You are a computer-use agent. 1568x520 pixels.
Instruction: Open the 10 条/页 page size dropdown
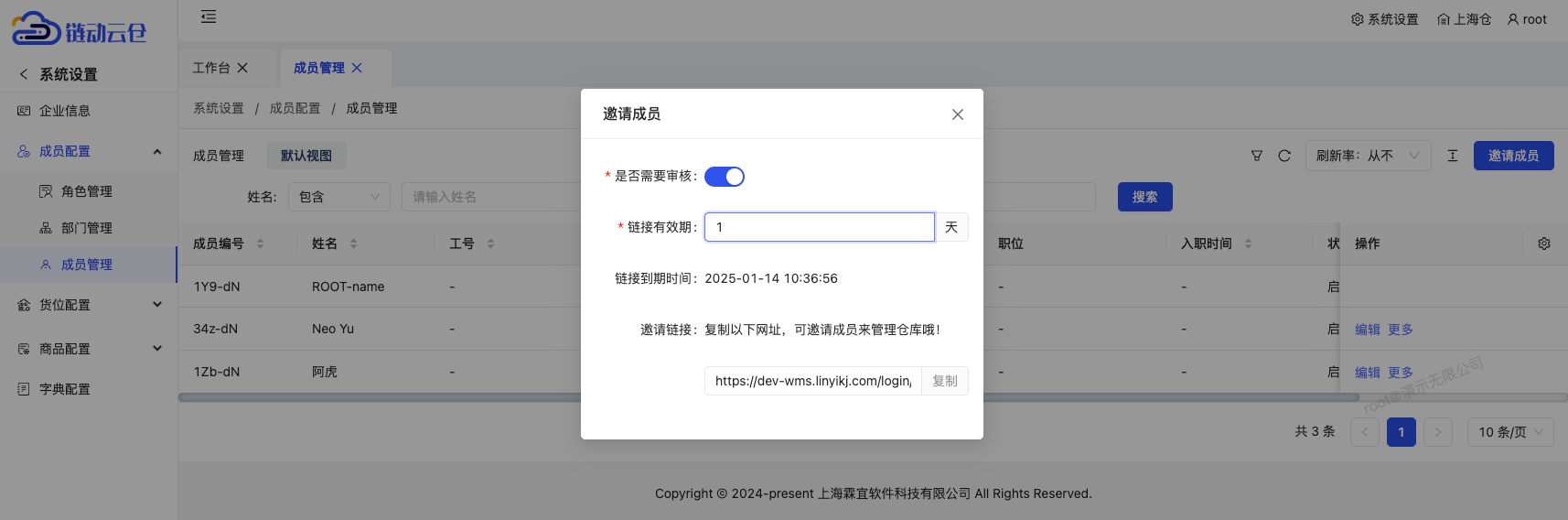point(1510,432)
